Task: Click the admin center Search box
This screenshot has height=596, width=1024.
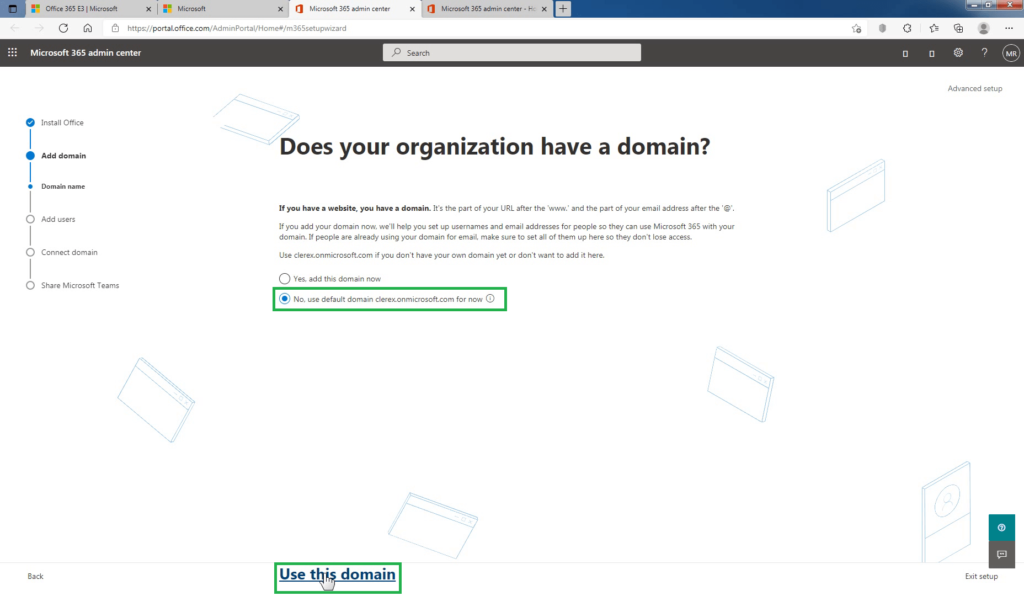Action: coord(511,53)
